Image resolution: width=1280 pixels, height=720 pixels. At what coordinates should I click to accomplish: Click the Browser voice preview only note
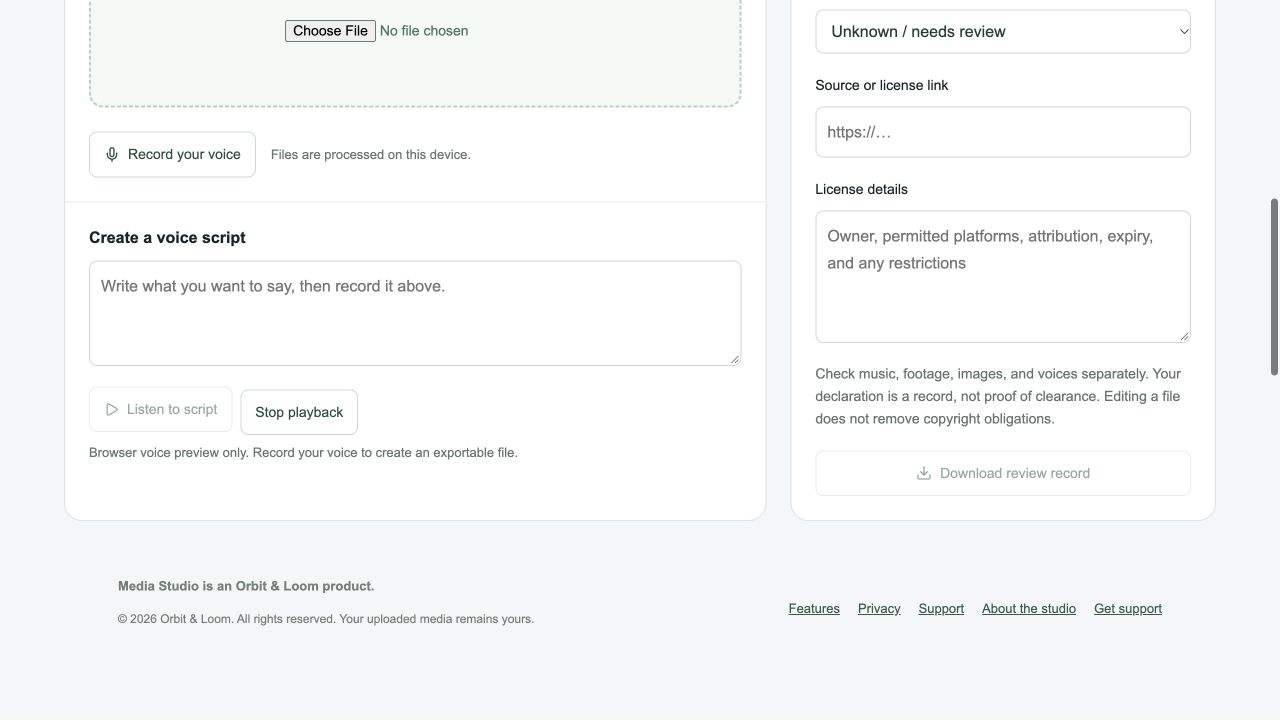303,453
